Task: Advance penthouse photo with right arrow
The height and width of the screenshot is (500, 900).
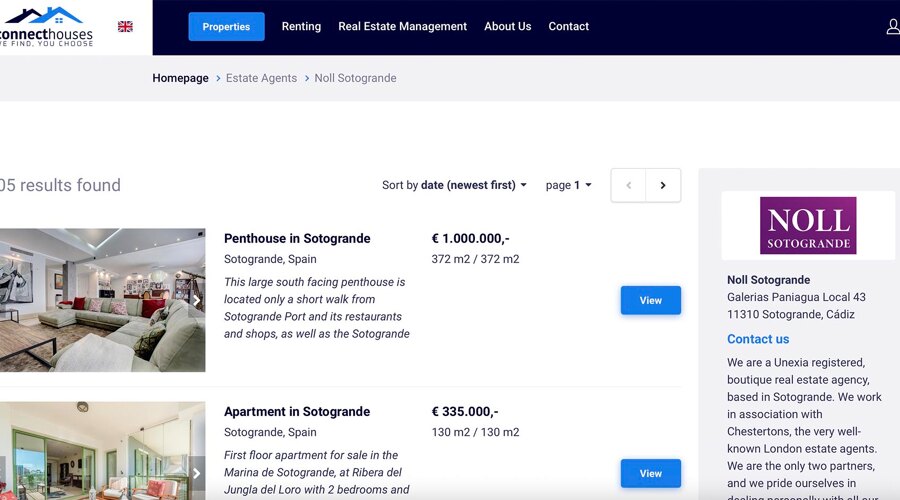Action: [197, 300]
